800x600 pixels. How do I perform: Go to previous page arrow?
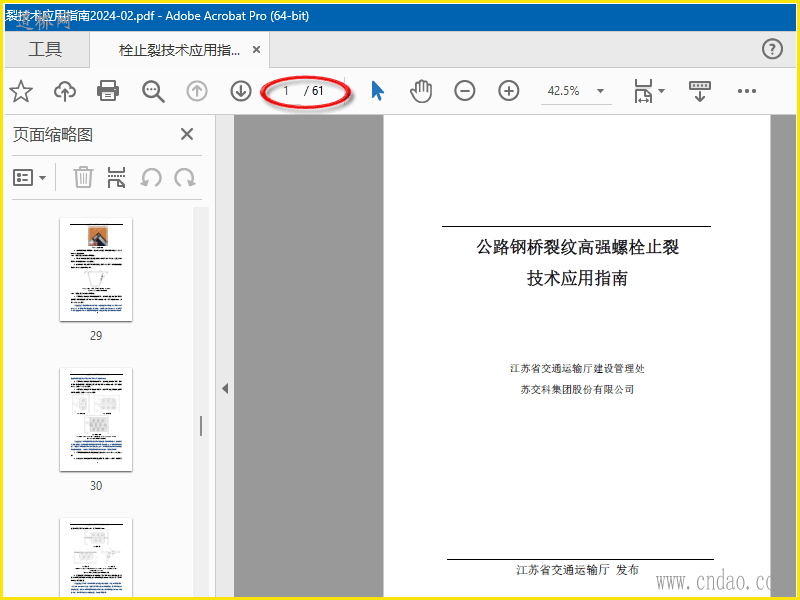tap(197, 91)
